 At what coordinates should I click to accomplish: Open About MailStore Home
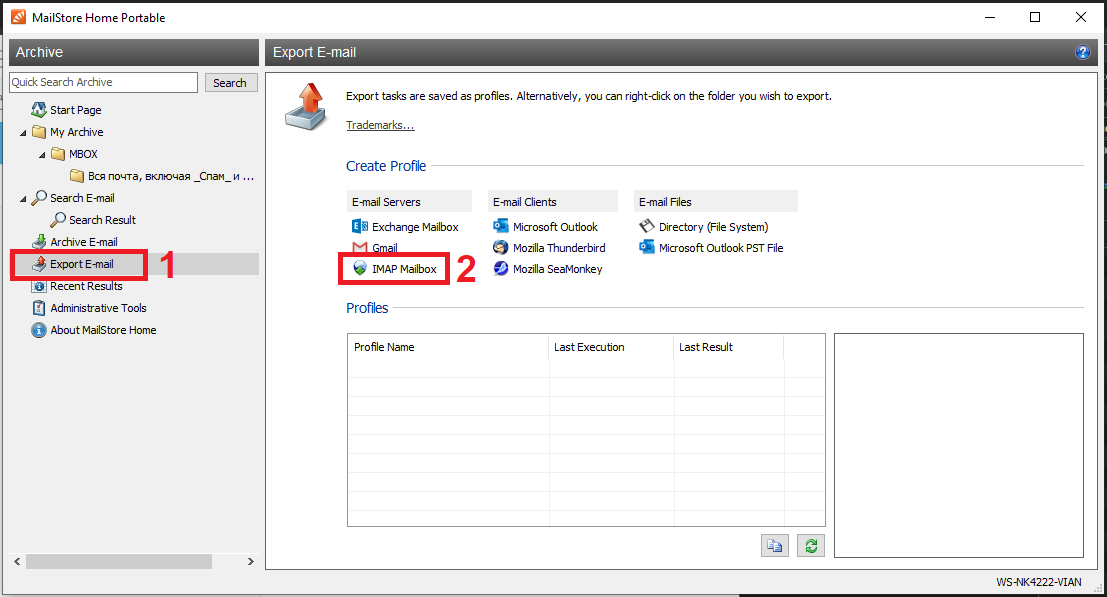coord(103,330)
